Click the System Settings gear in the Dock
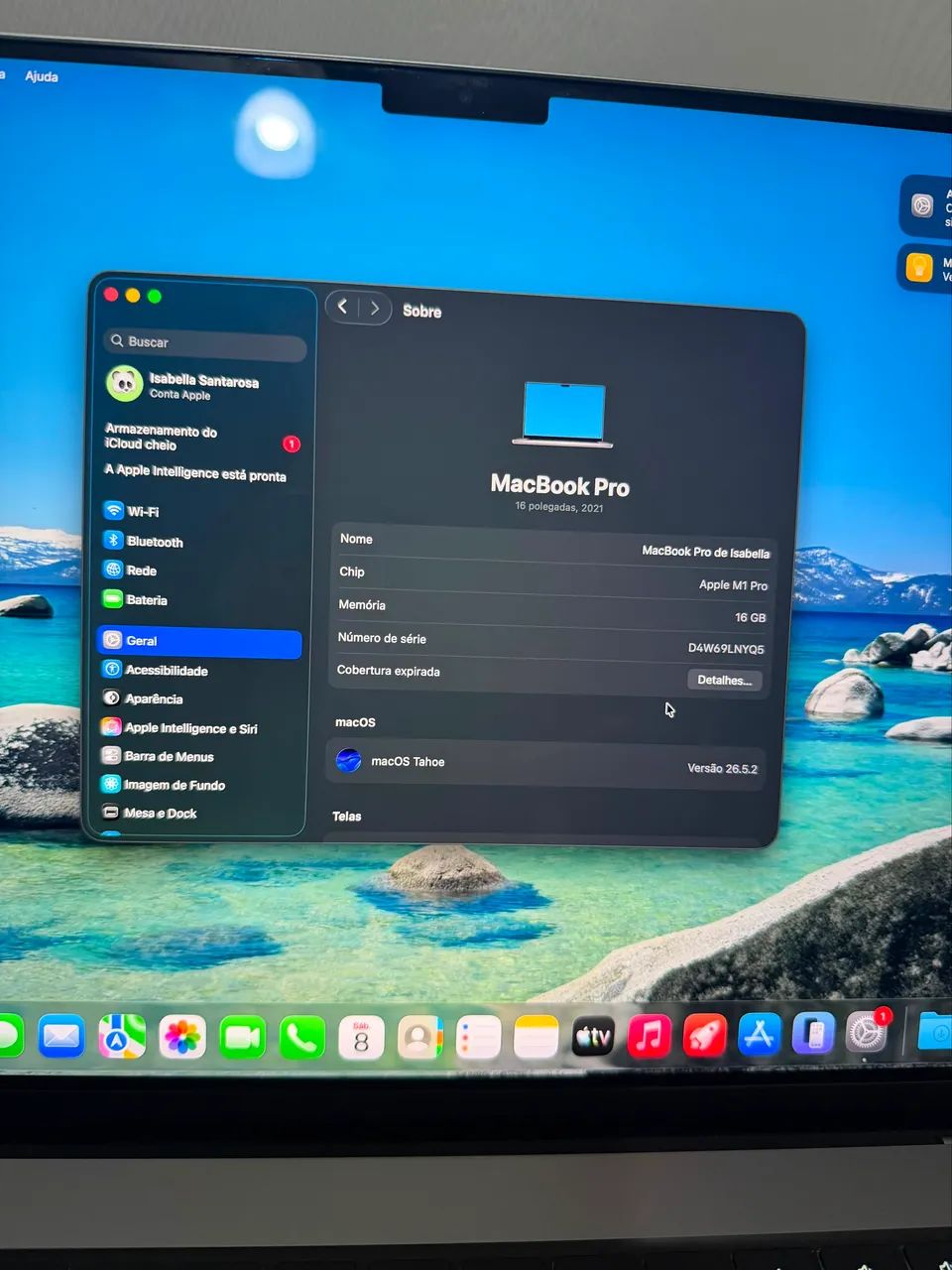Viewport: 952px width, 1270px height. 867,1034
